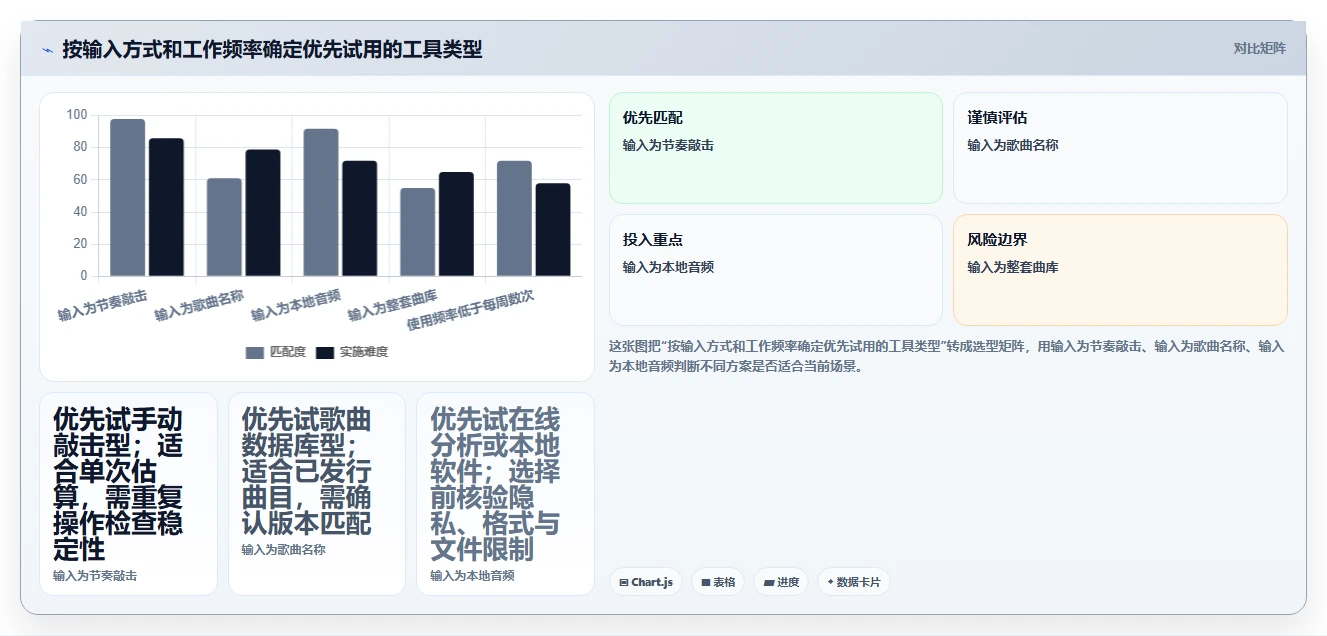The height and width of the screenshot is (636, 1327).
Task: Click 输入为整套曲库 subtitle in 风险边界 card
Action: [1013, 267]
